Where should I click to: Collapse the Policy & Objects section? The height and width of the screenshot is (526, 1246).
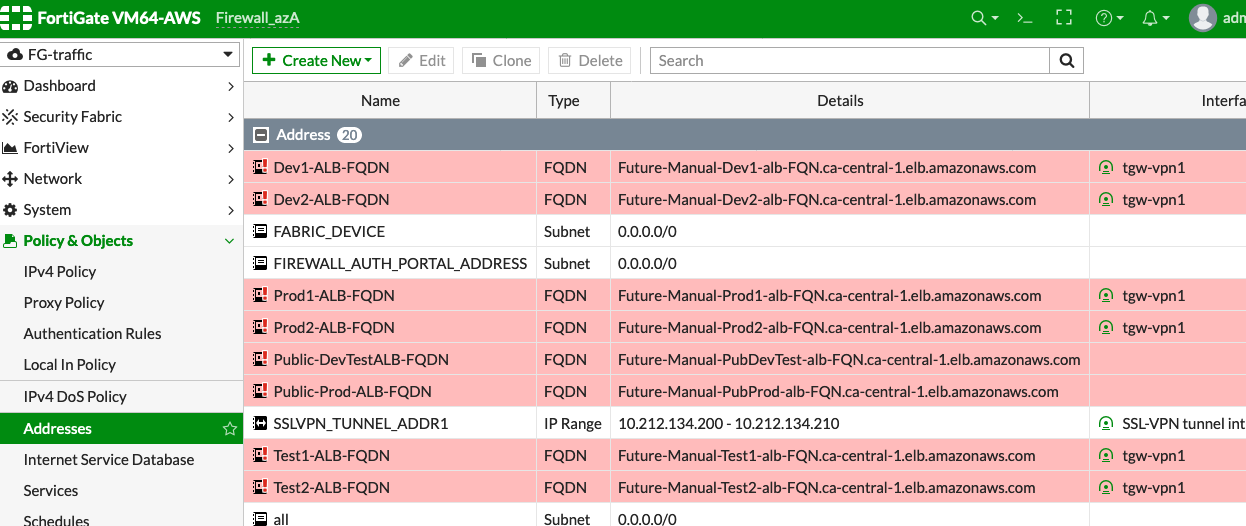tap(121, 241)
